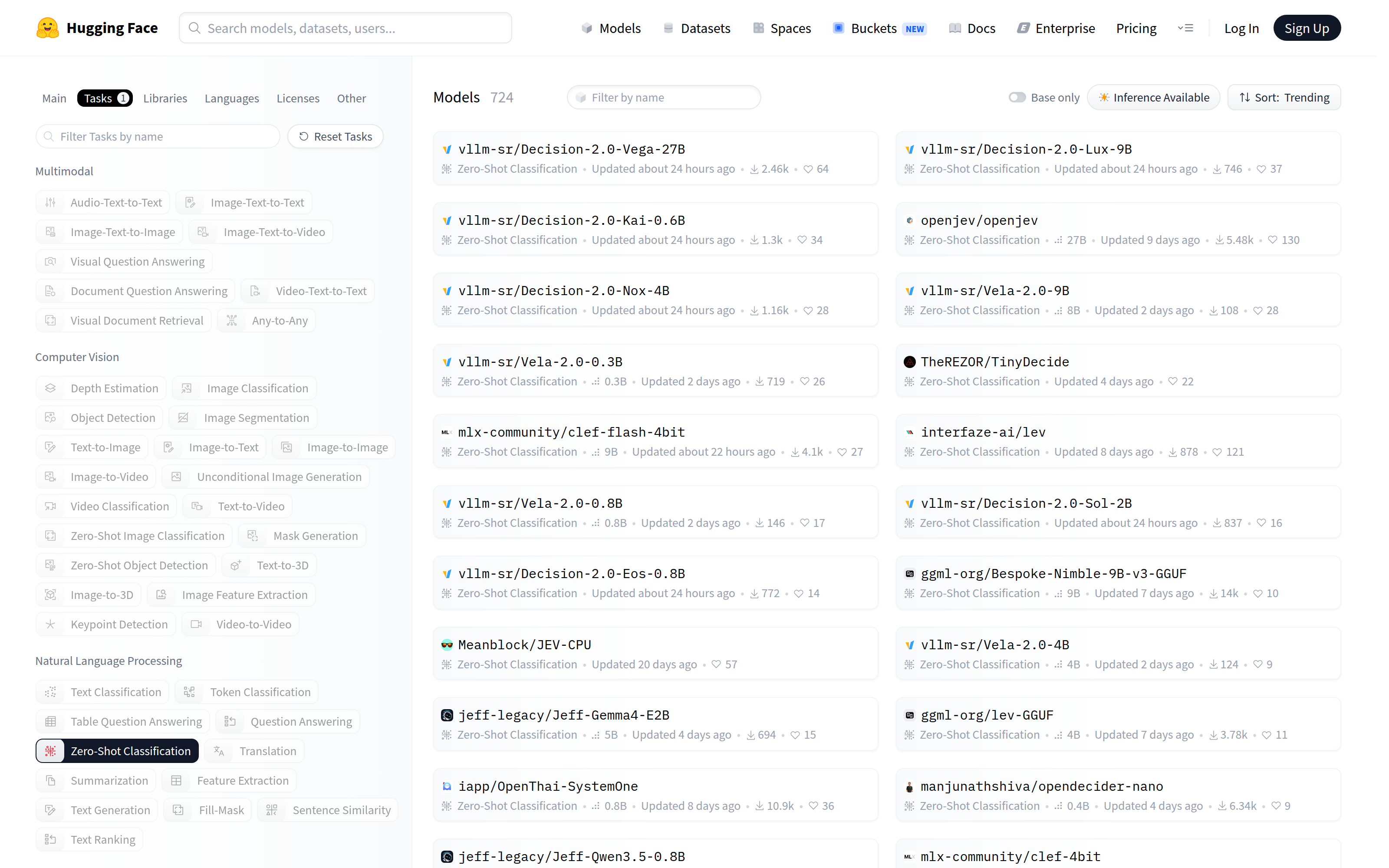Toggle the Base only switch
The width and height of the screenshot is (1389, 868).
click(x=1017, y=98)
